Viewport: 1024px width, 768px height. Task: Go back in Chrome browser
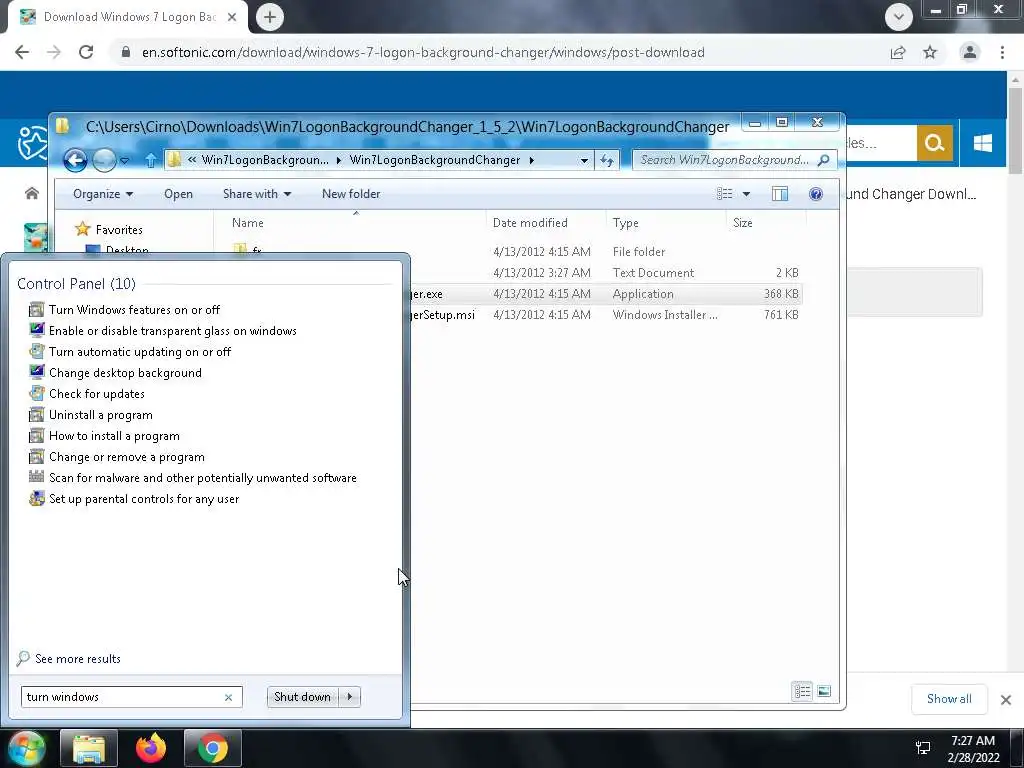22,52
